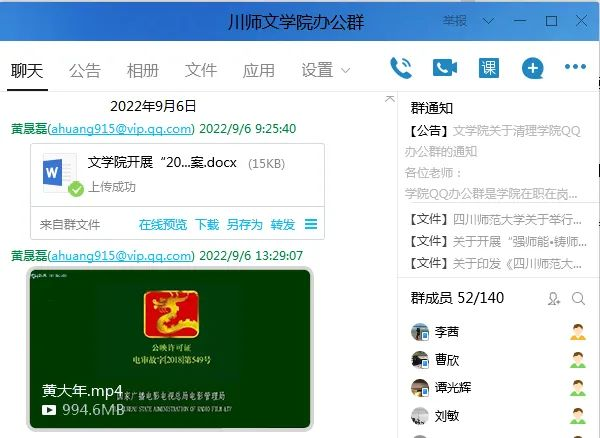
Task: Open 【文件】四川师范大学关于举行 item
Action: click(x=496, y=219)
